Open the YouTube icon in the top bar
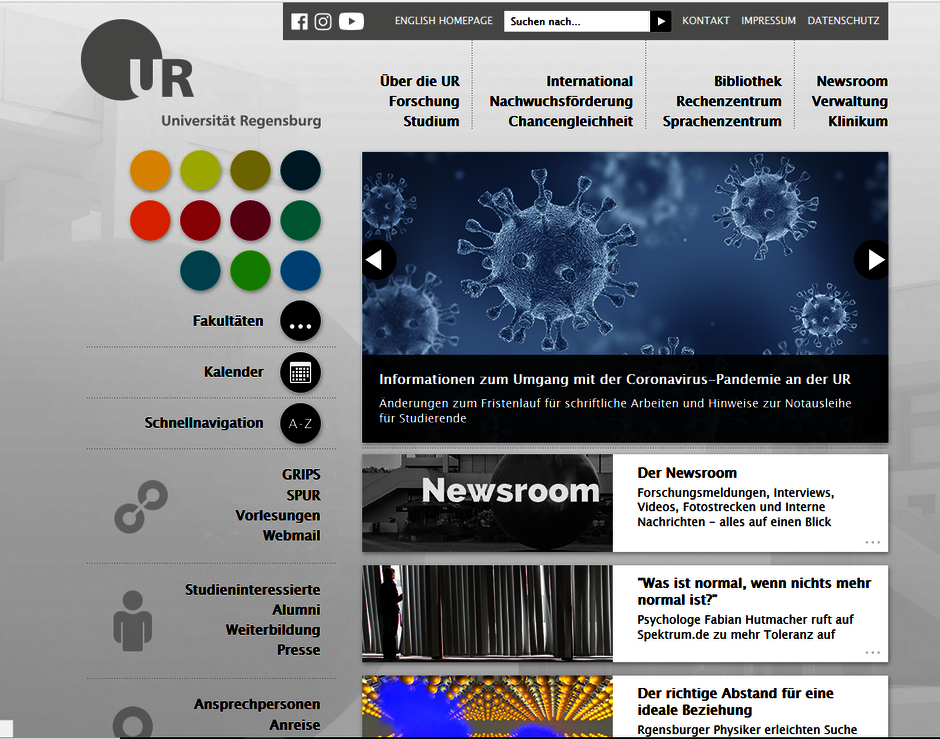The height and width of the screenshot is (739, 940). tap(351, 21)
